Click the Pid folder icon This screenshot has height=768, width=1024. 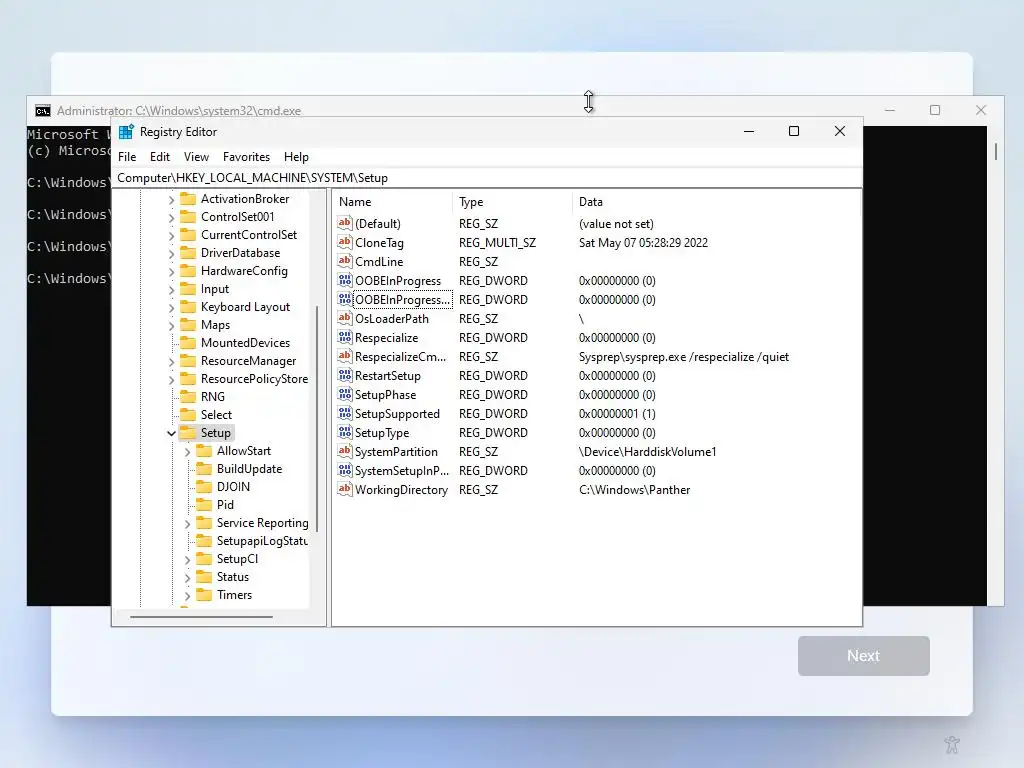(204, 505)
